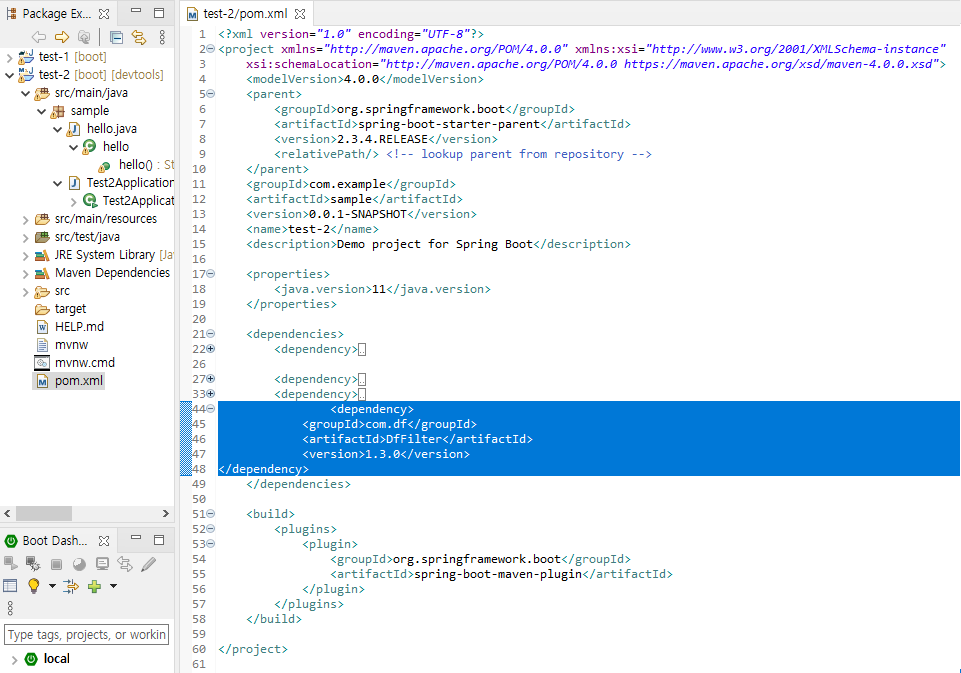
Task: Expand the local node in Boot Dashboard
Action: (14, 660)
